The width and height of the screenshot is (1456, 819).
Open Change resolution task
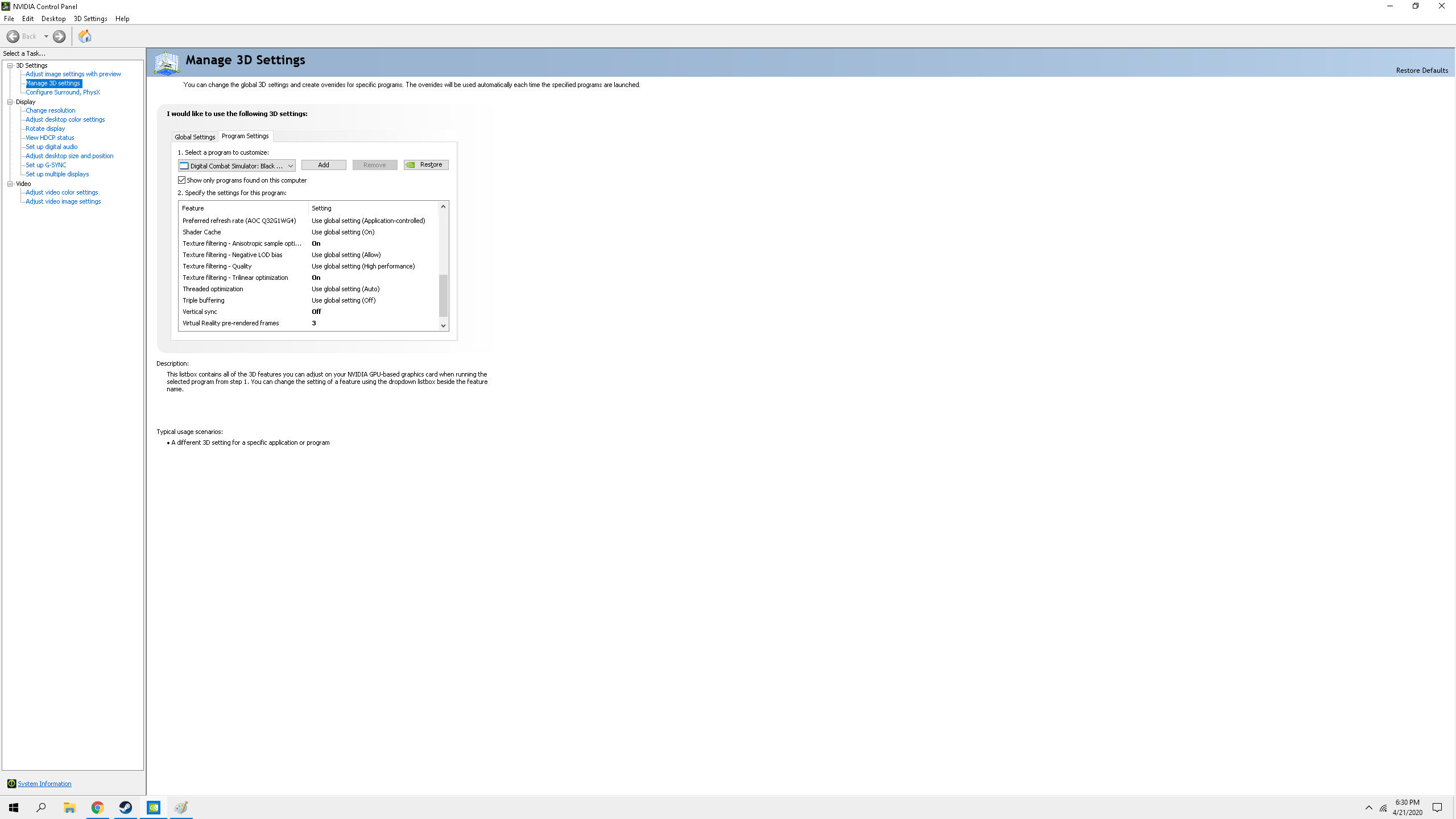[x=51, y=110]
